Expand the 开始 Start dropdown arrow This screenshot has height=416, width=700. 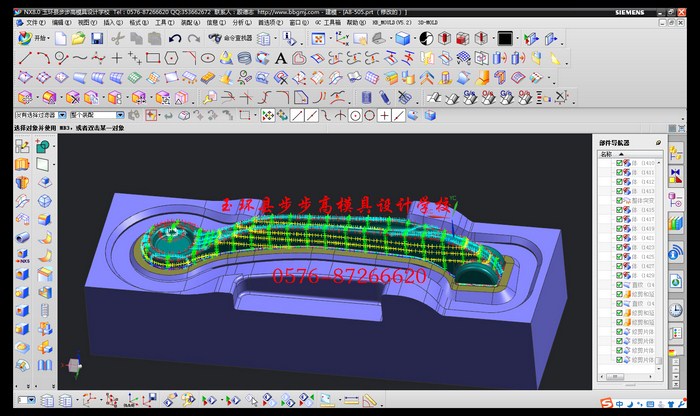pyautogui.click(x=50, y=38)
